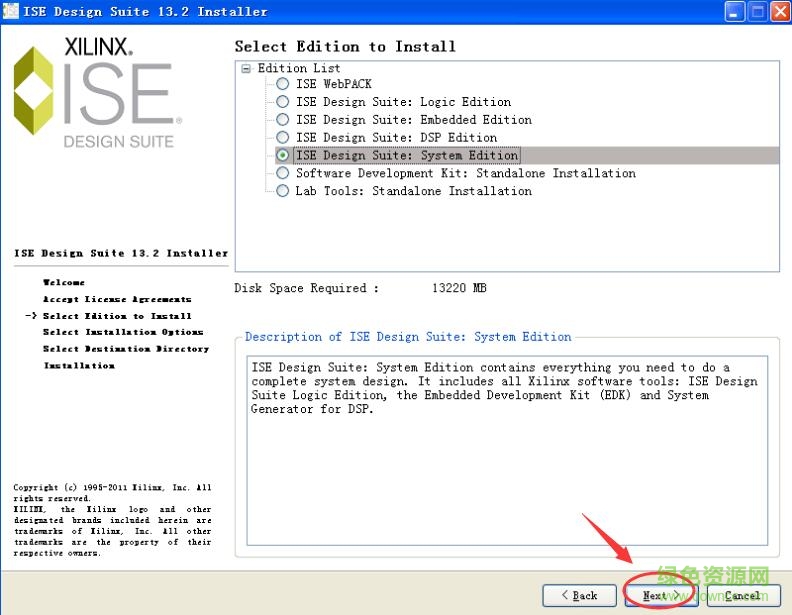Viewport: 792px width, 615px height.
Task: Select ISE Design Suite: Embedded Edition option
Action: [283, 120]
